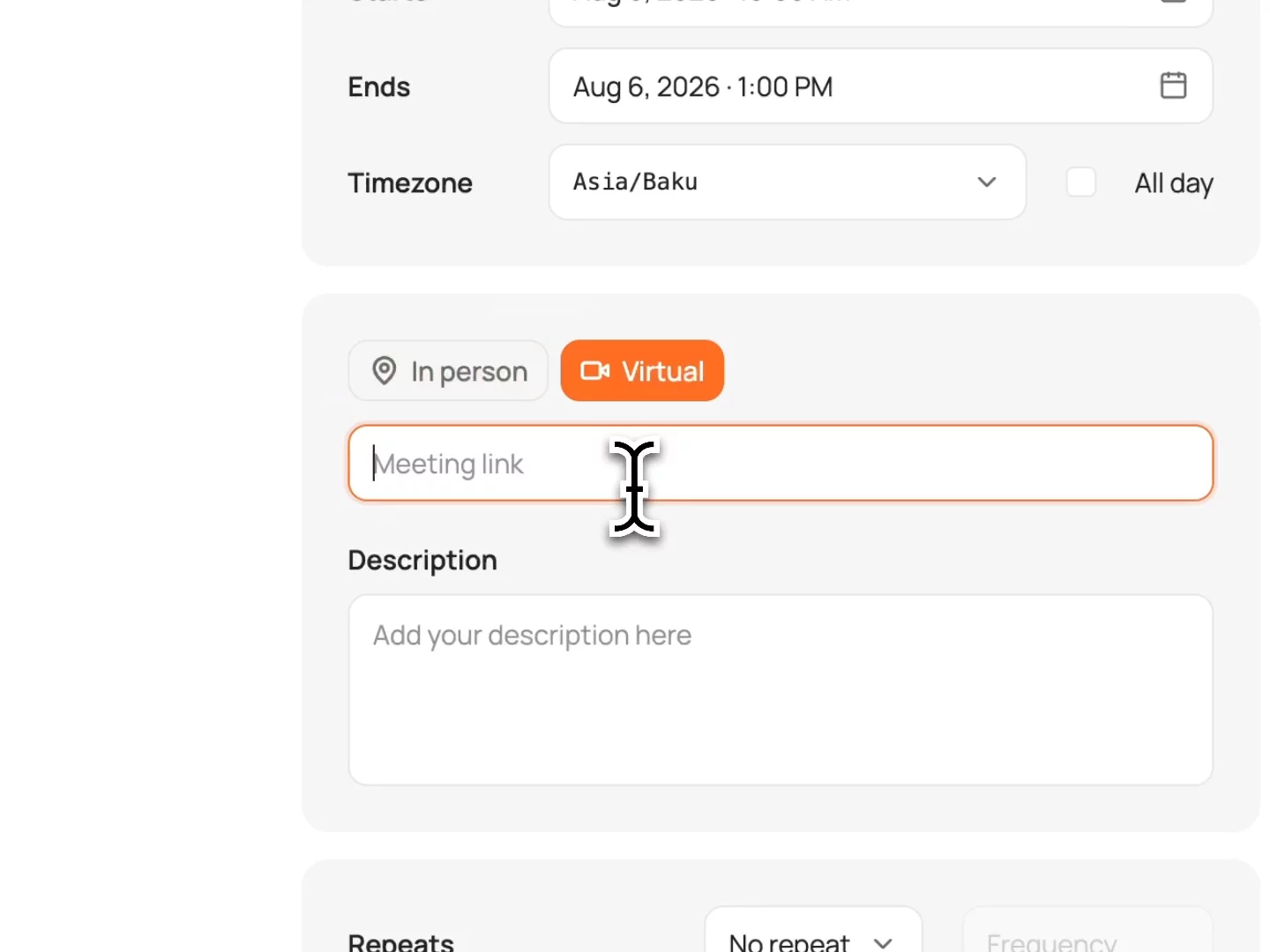
Task: Open the Frequency dropdown
Action: click(x=1087, y=931)
